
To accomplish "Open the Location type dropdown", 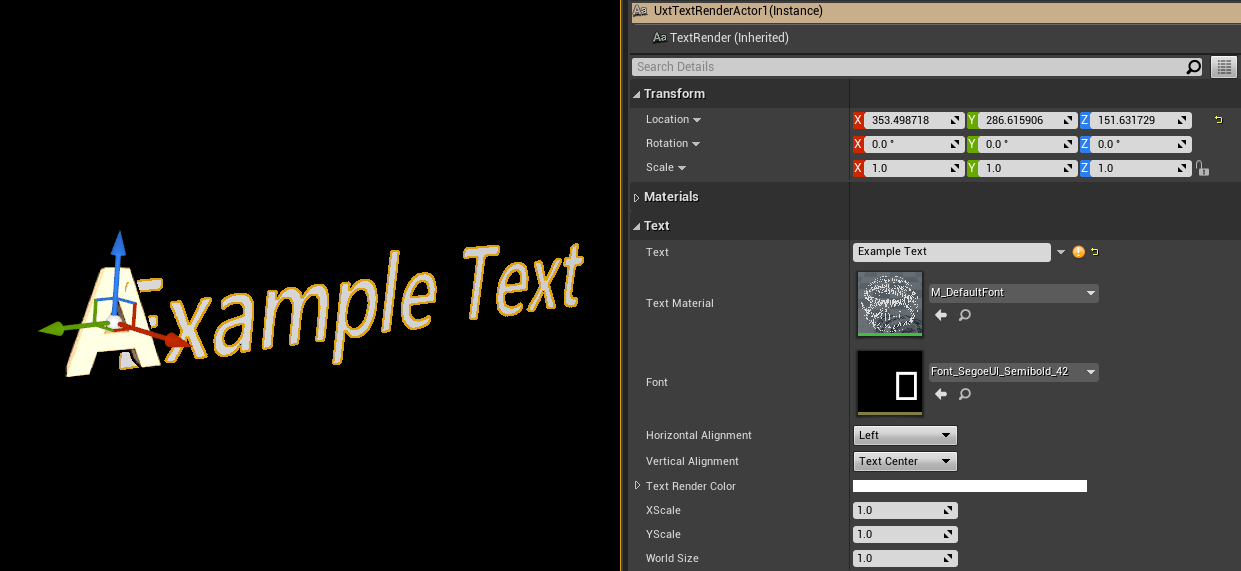I will click(697, 120).
